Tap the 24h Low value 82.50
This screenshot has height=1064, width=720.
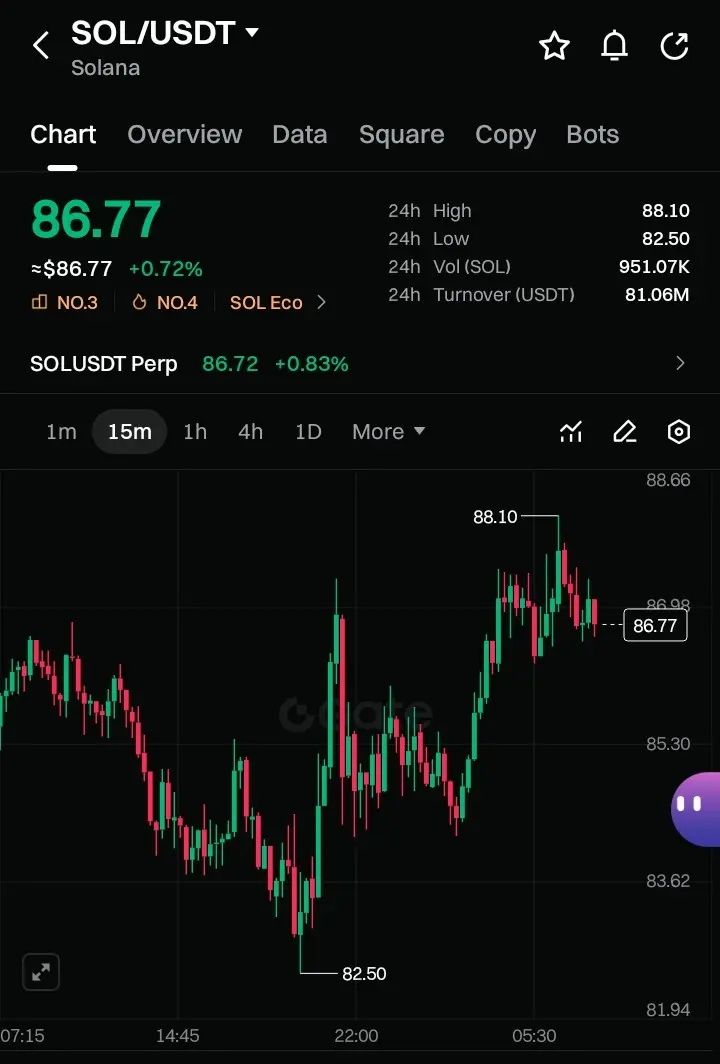666,239
